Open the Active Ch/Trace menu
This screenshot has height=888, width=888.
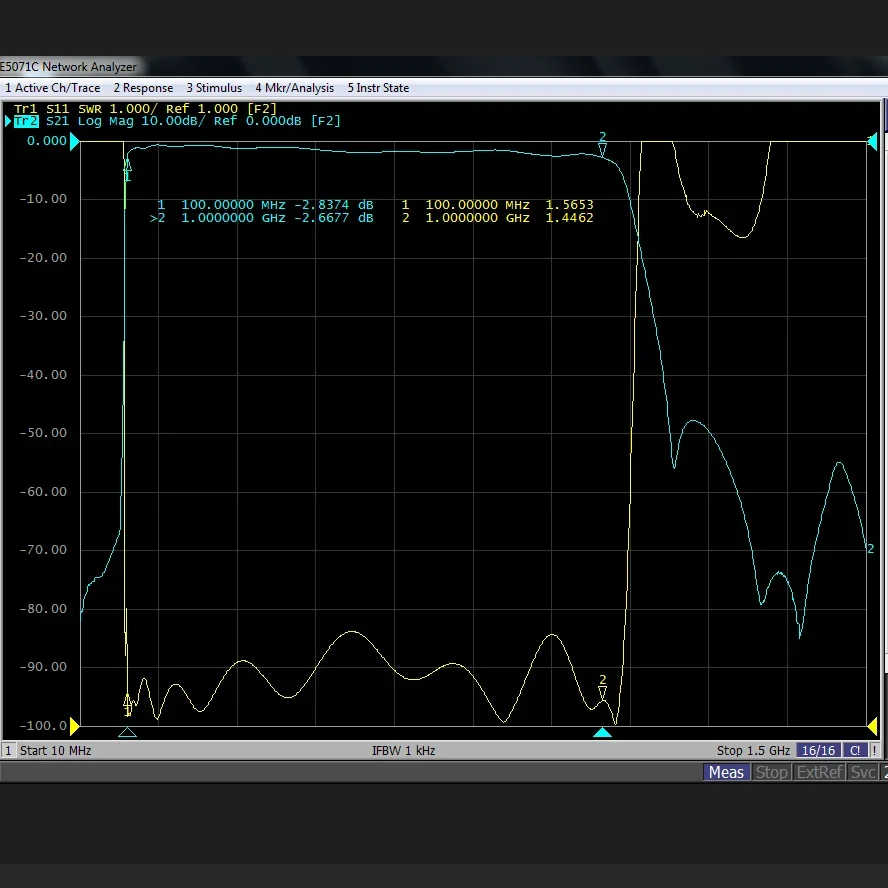click(x=53, y=88)
